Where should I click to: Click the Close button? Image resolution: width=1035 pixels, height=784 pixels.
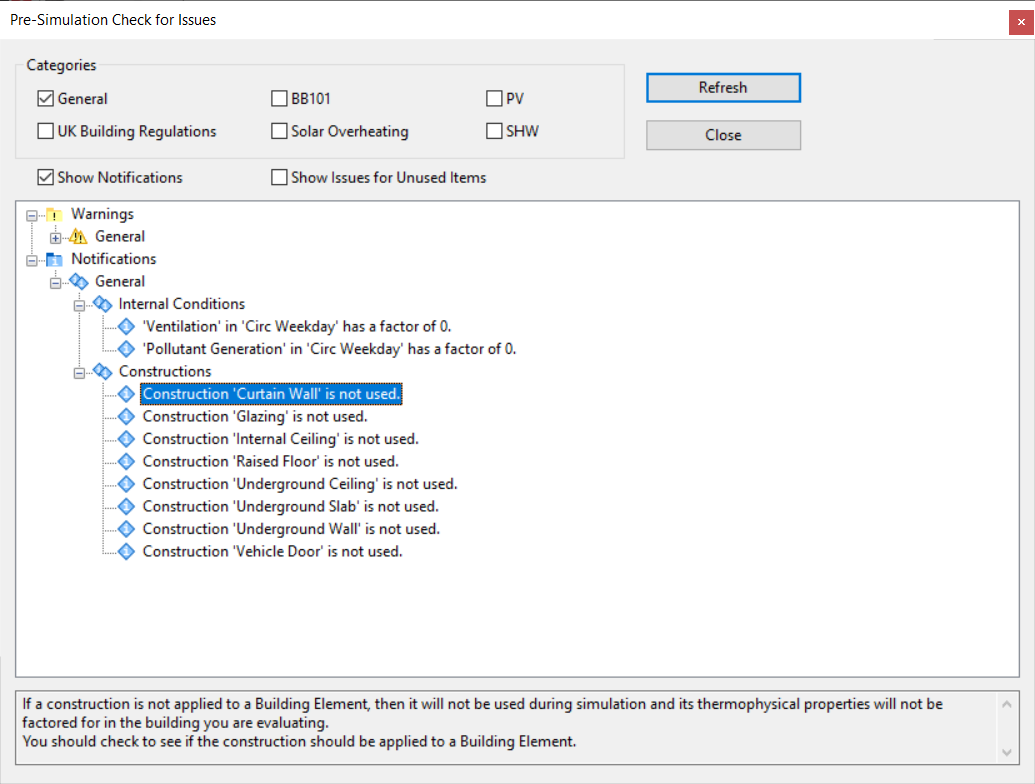click(723, 135)
